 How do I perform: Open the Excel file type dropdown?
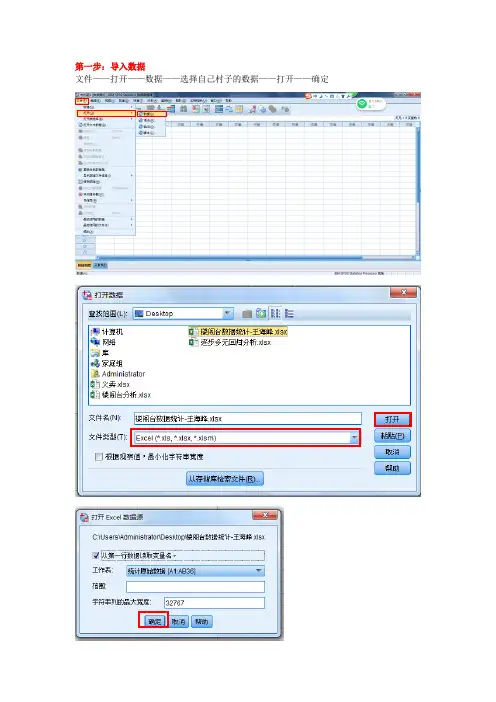click(354, 438)
